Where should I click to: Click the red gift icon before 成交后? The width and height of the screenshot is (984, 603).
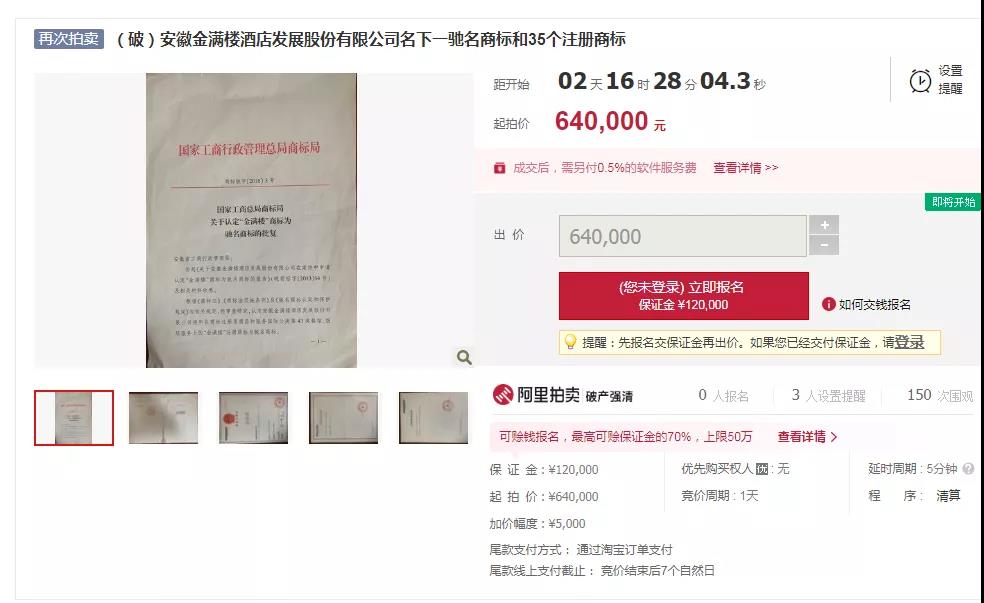[x=500, y=168]
